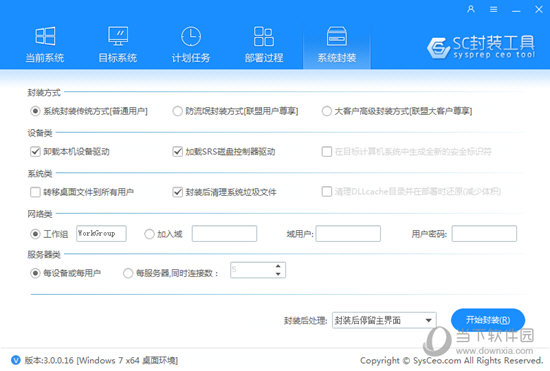Click the user account icon
This screenshot has height=371, width=550.
coord(471,9)
